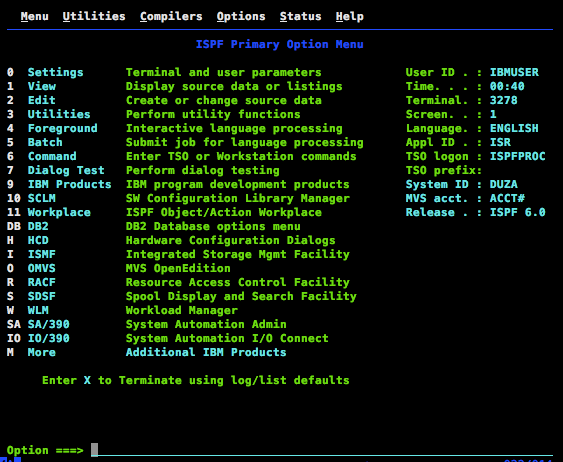
Task: Click 'DB2 Database options menu' text
Action: point(213,226)
